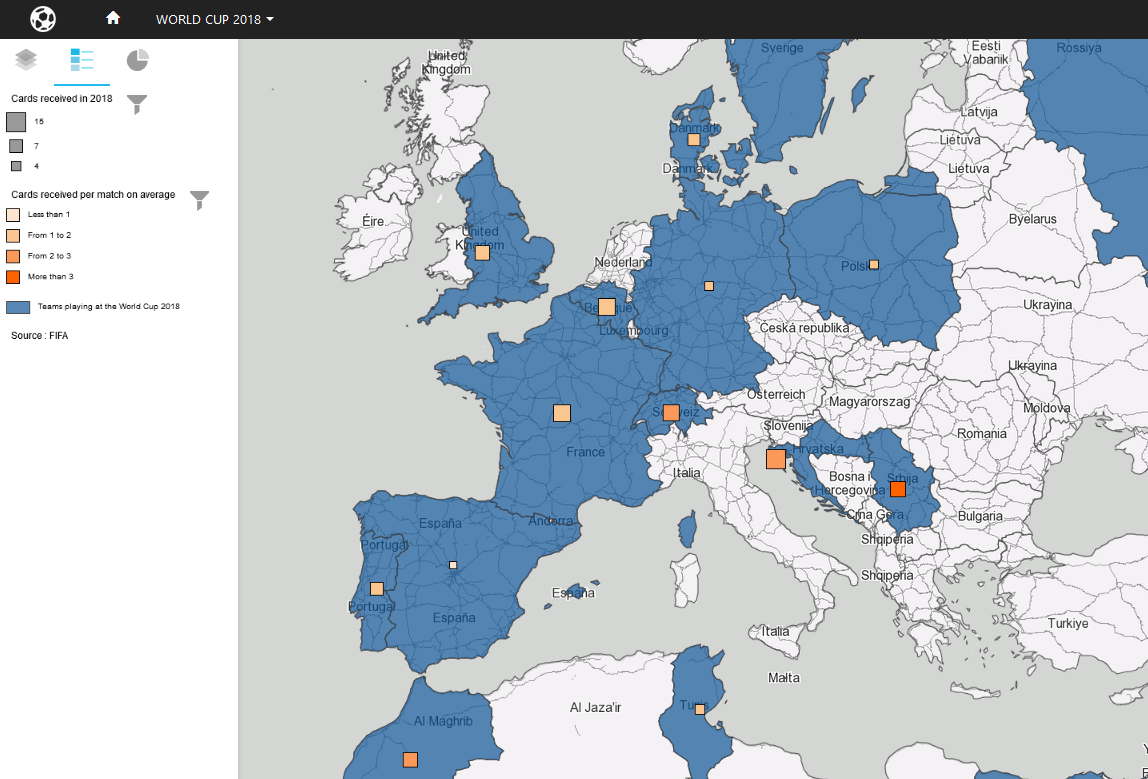Click the France card marker on map
The height and width of the screenshot is (779, 1148).
click(562, 413)
